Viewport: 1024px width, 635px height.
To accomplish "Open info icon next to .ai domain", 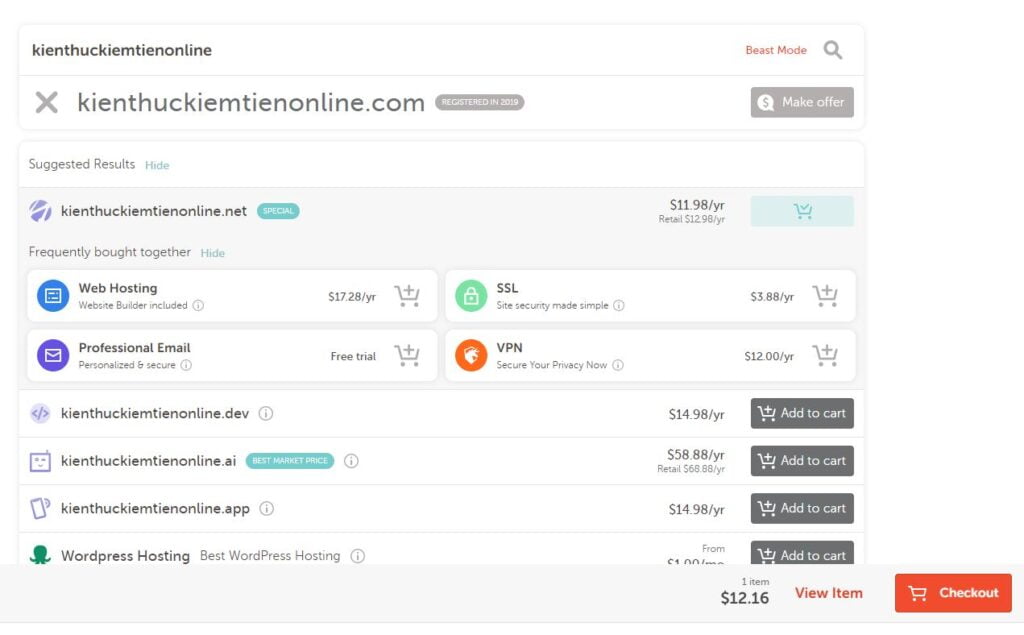I will click(x=351, y=461).
